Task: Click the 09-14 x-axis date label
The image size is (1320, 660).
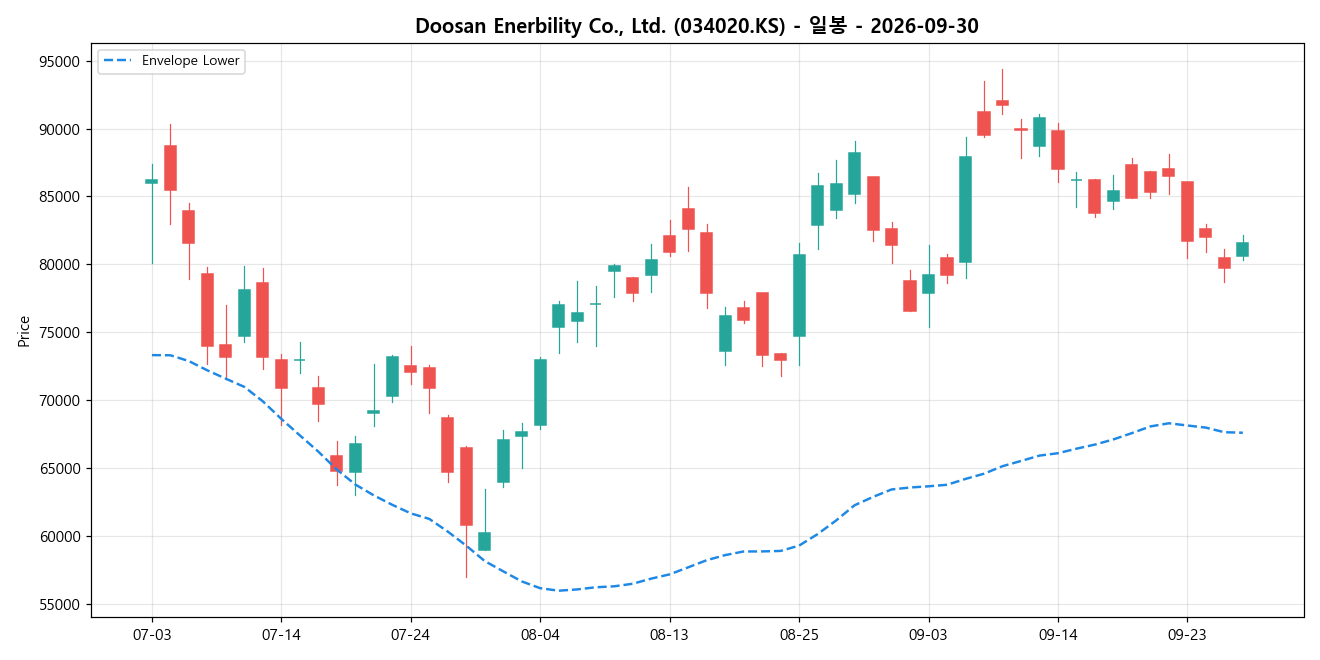Action: pyautogui.click(x=1058, y=634)
